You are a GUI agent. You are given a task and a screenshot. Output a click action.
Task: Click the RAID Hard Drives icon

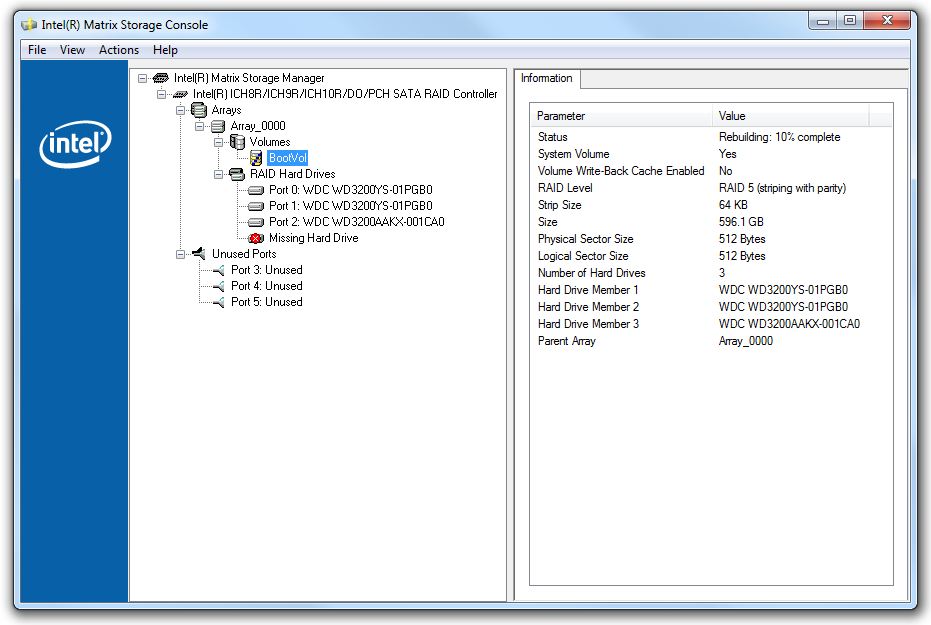point(237,174)
